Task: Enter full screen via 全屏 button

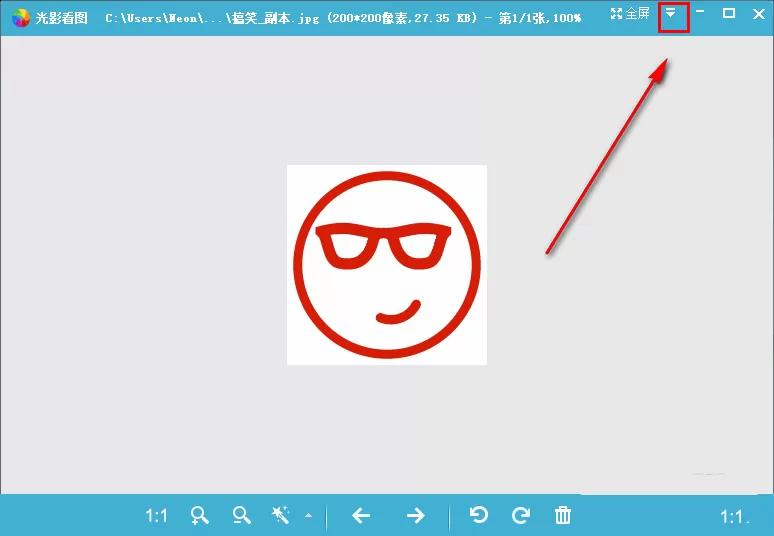Action: tap(630, 13)
